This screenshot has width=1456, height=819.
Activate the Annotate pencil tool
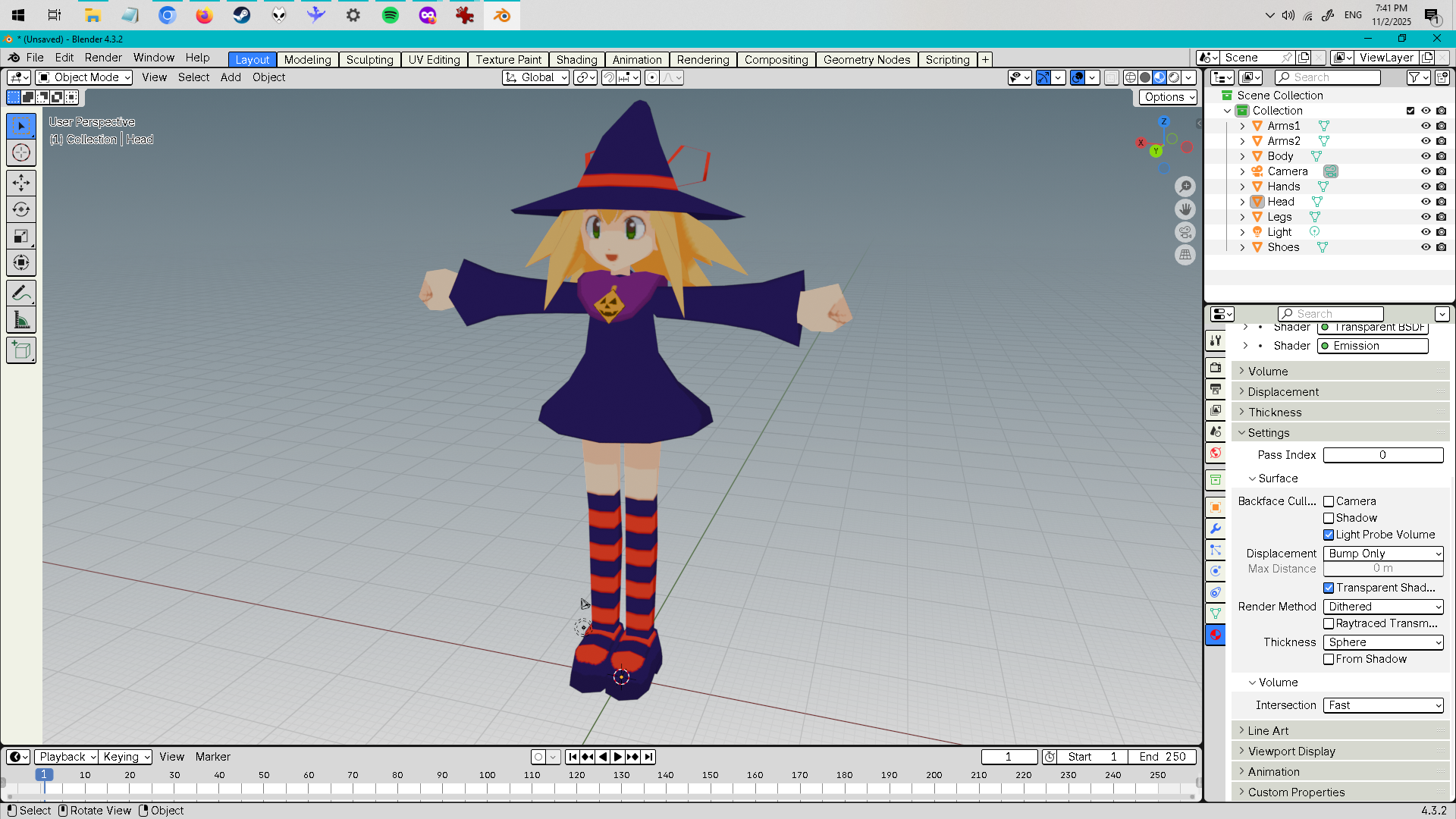point(21,293)
